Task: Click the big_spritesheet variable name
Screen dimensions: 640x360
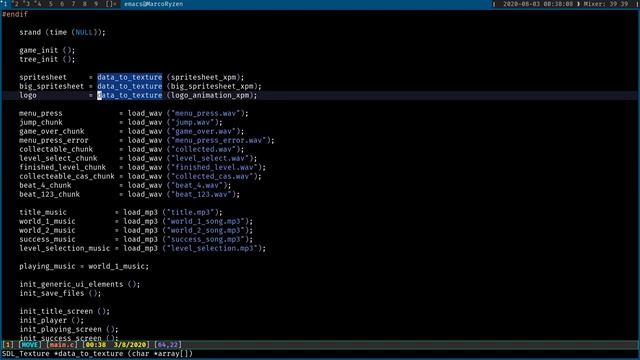Action: (51, 86)
